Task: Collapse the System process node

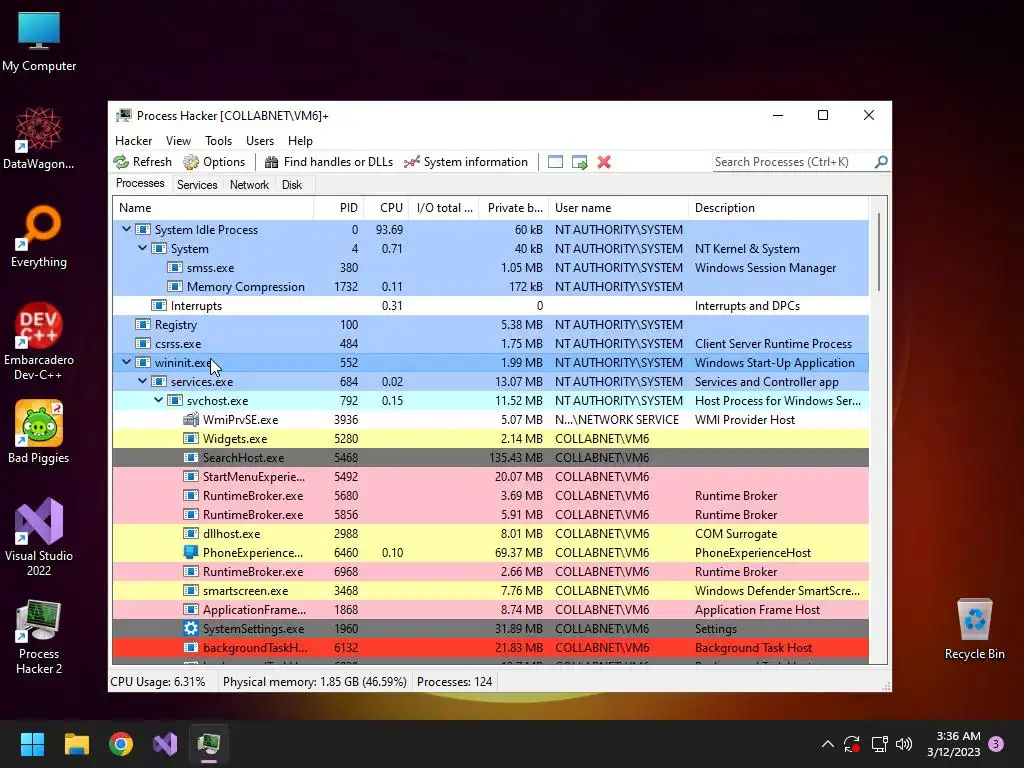Action: (142, 248)
